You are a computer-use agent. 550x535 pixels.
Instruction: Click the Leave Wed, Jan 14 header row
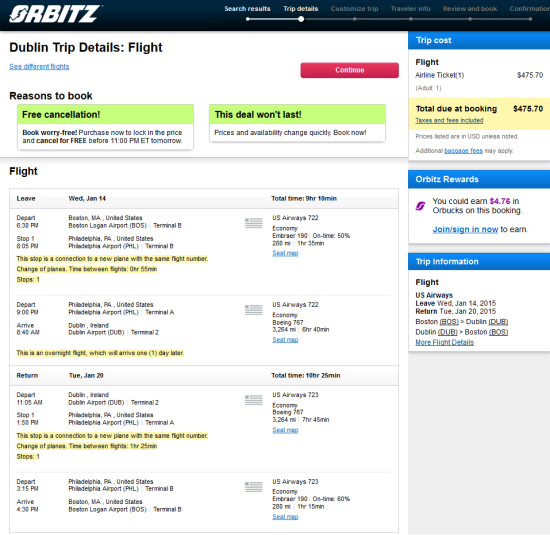pos(204,199)
